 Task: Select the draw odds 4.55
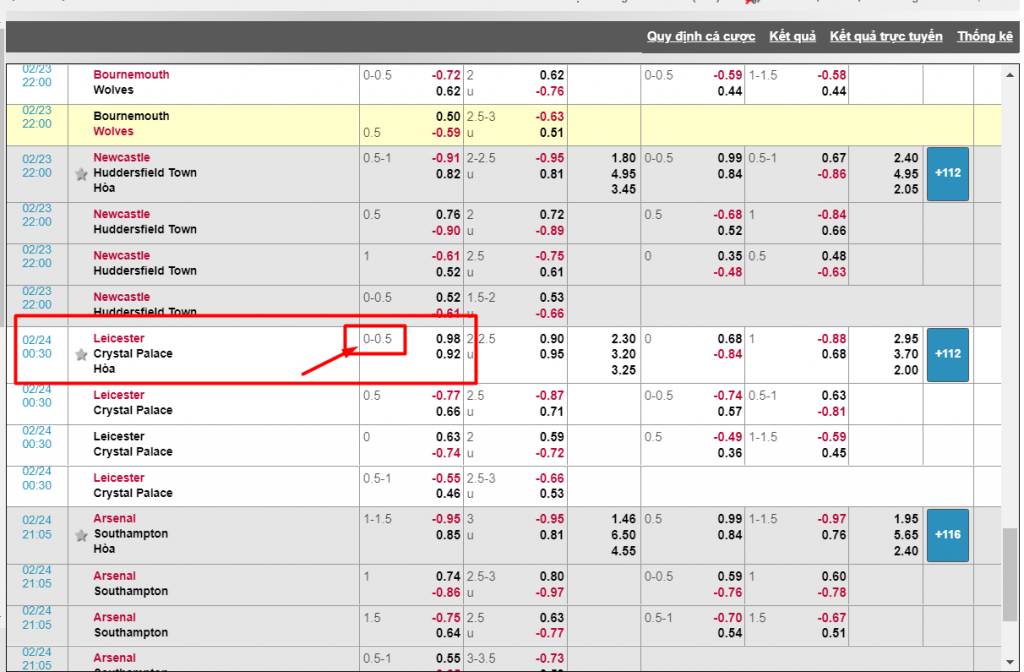tap(623, 551)
